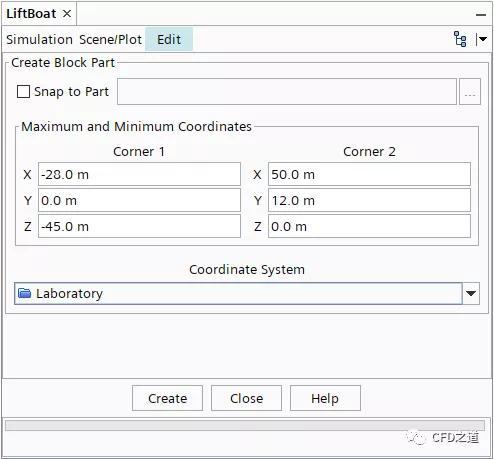The width and height of the screenshot is (494, 459).
Task: Click the Create button
Action: (x=167, y=398)
